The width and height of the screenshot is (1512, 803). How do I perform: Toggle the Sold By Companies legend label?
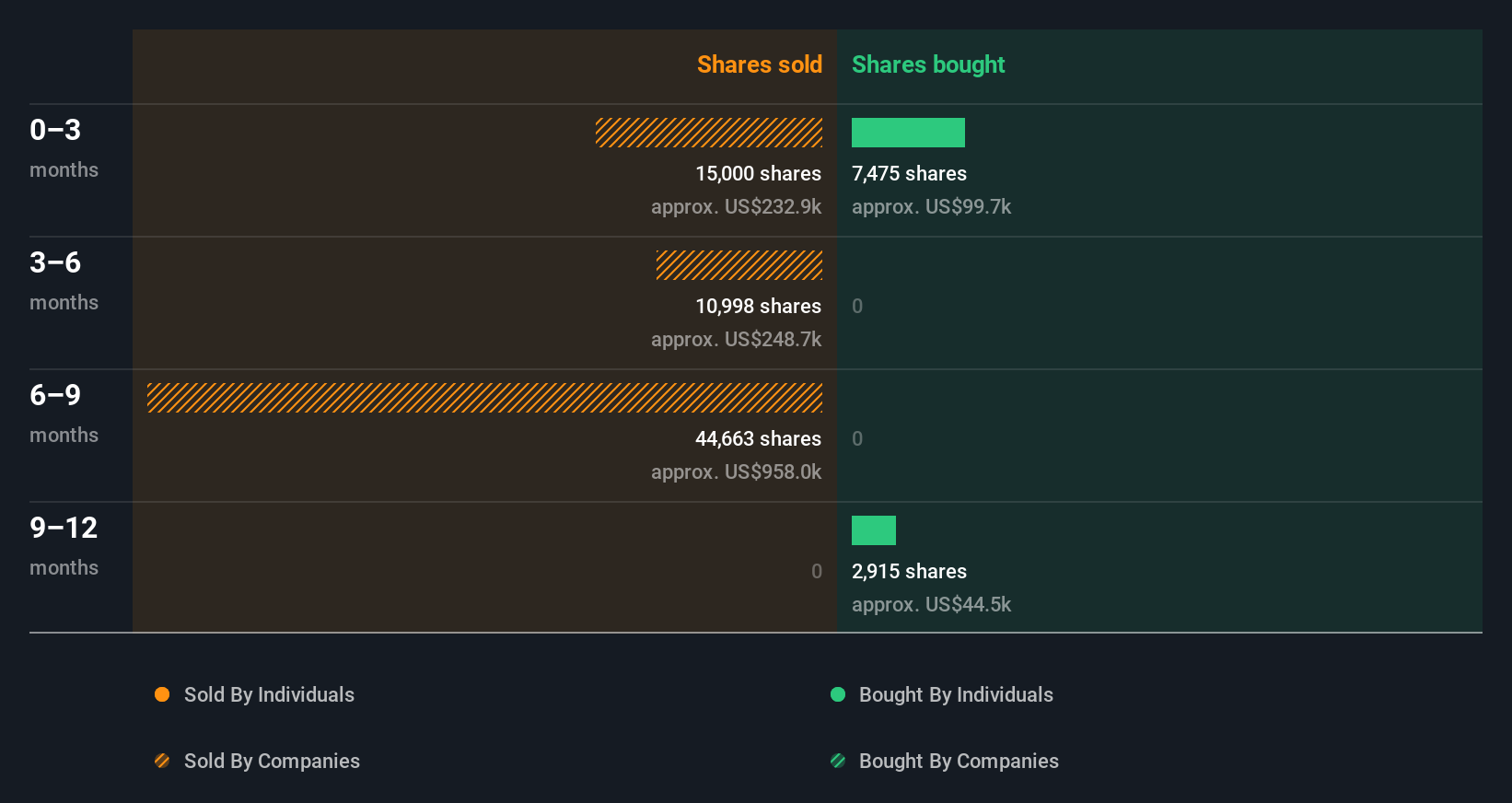coord(272,762)
